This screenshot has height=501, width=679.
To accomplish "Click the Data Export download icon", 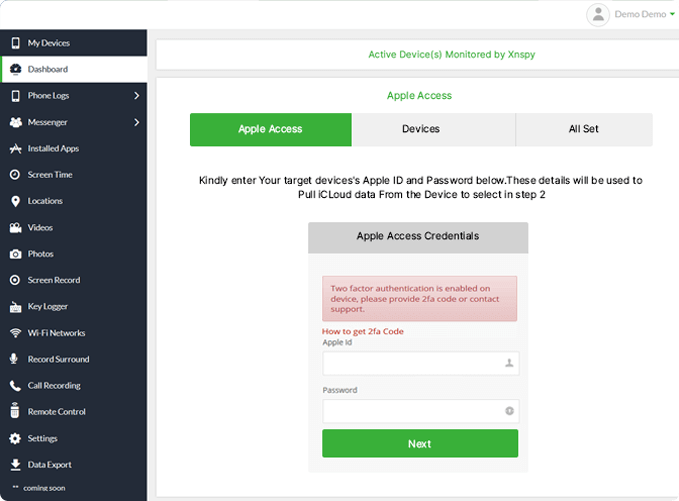I will coord(15,465).
